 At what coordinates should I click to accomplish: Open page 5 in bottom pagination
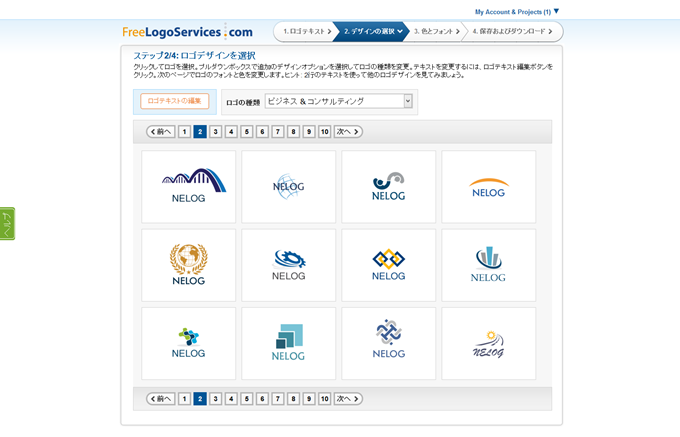click(x=247, y=399)
